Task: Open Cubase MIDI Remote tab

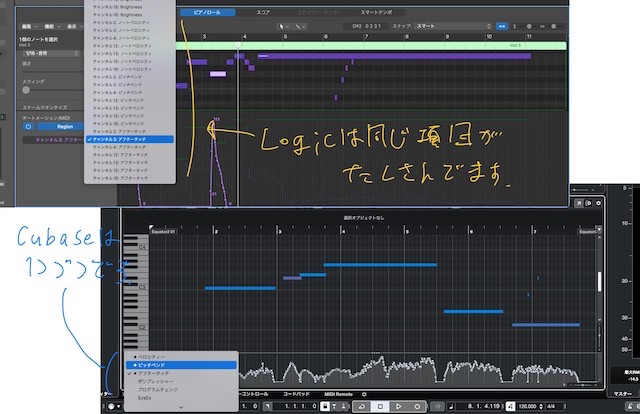Action: pyautogui.click(x=338, y=394)
